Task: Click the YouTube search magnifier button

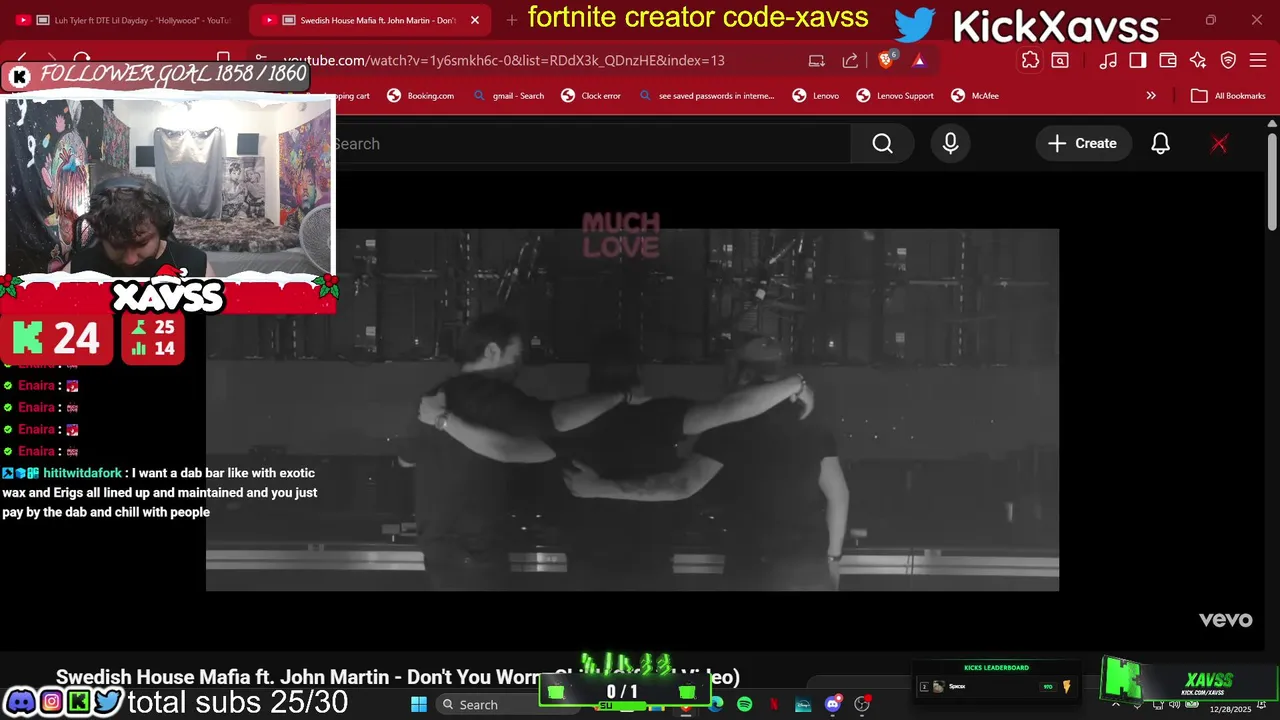Action: point(882,144)
